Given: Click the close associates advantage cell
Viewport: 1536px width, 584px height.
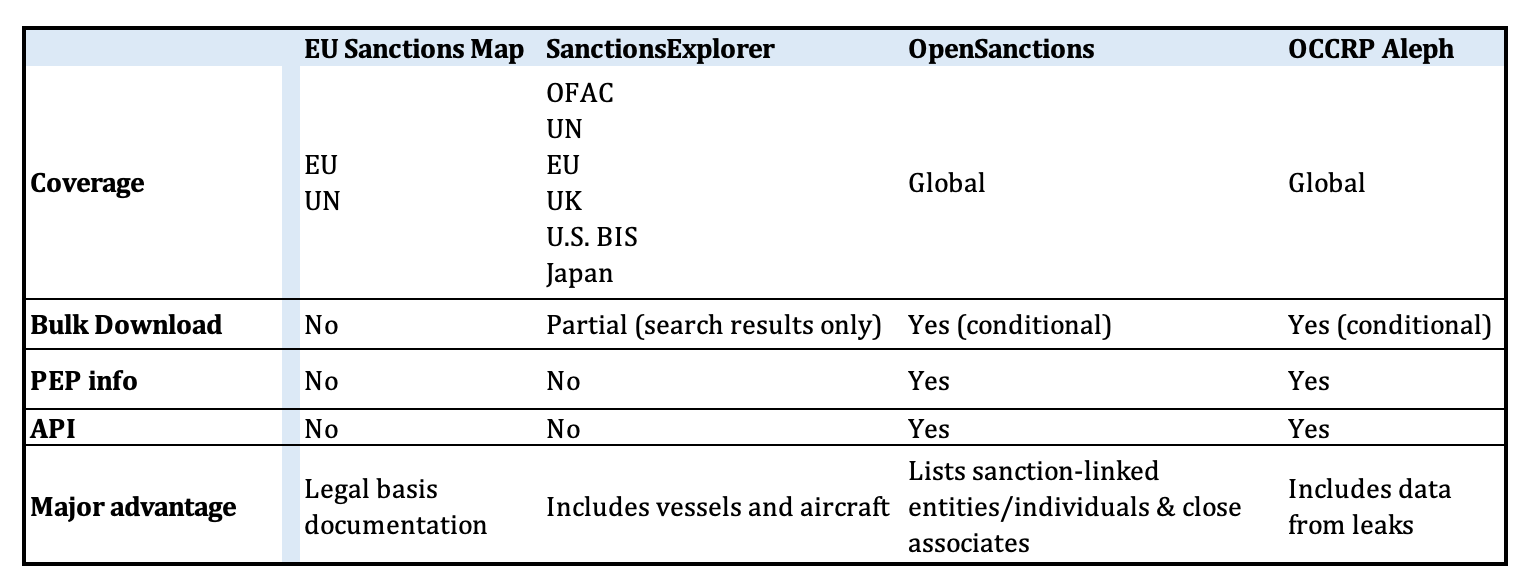Looking at the screenshot, I should pyautogui.click(x=1074, y=507).
